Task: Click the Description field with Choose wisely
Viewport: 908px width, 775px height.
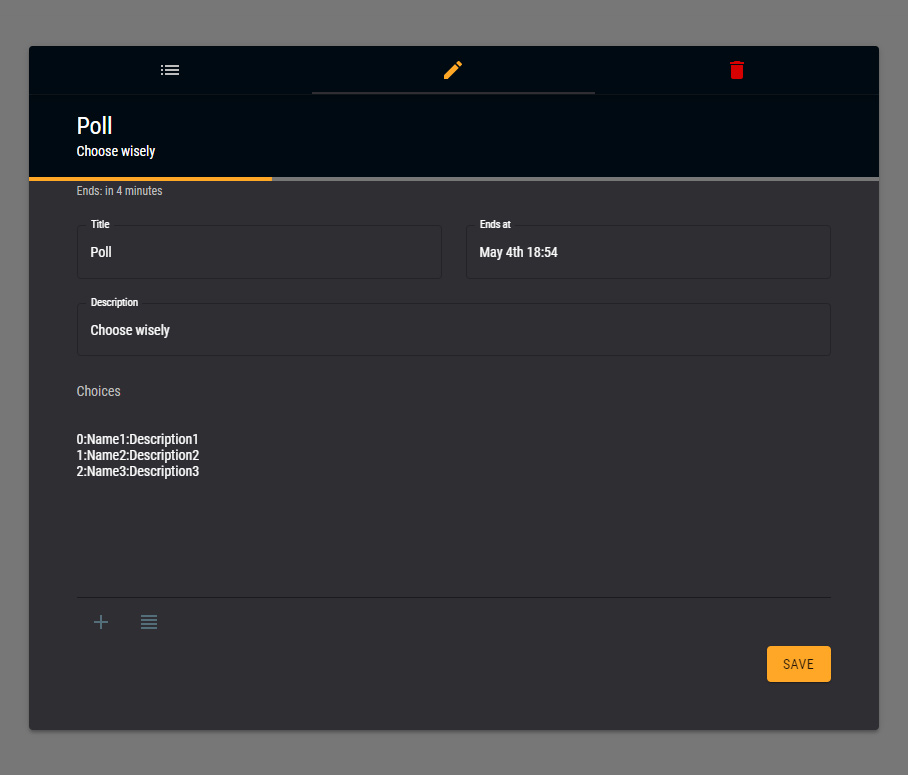Action: click(453, 330)
